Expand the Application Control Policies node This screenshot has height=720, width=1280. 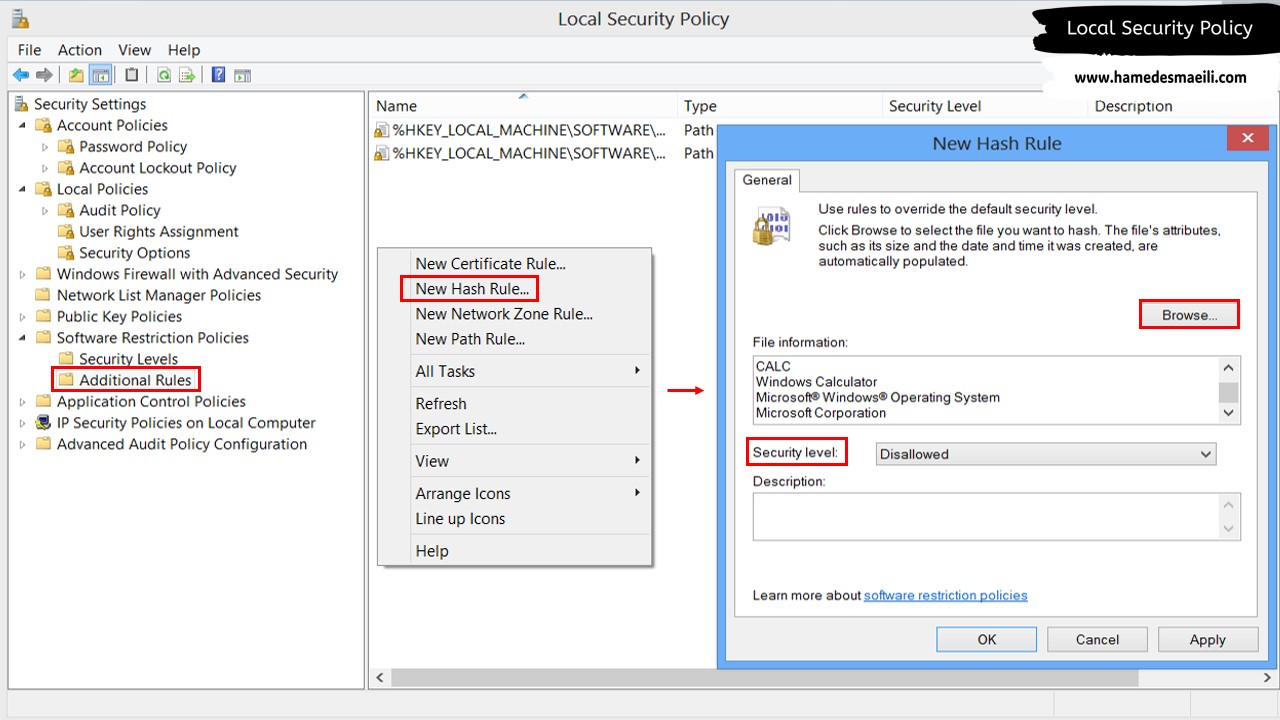point(23,401)
